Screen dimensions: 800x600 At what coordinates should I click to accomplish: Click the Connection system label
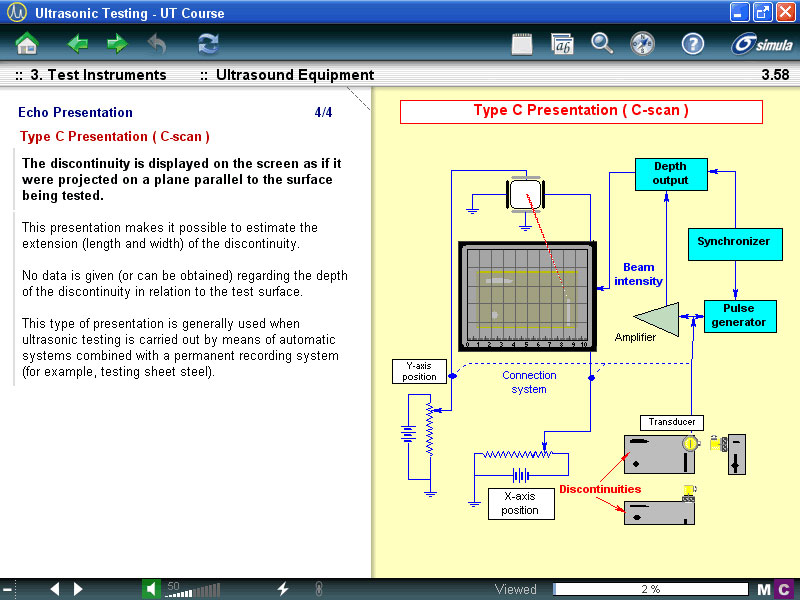coord(529,382)
